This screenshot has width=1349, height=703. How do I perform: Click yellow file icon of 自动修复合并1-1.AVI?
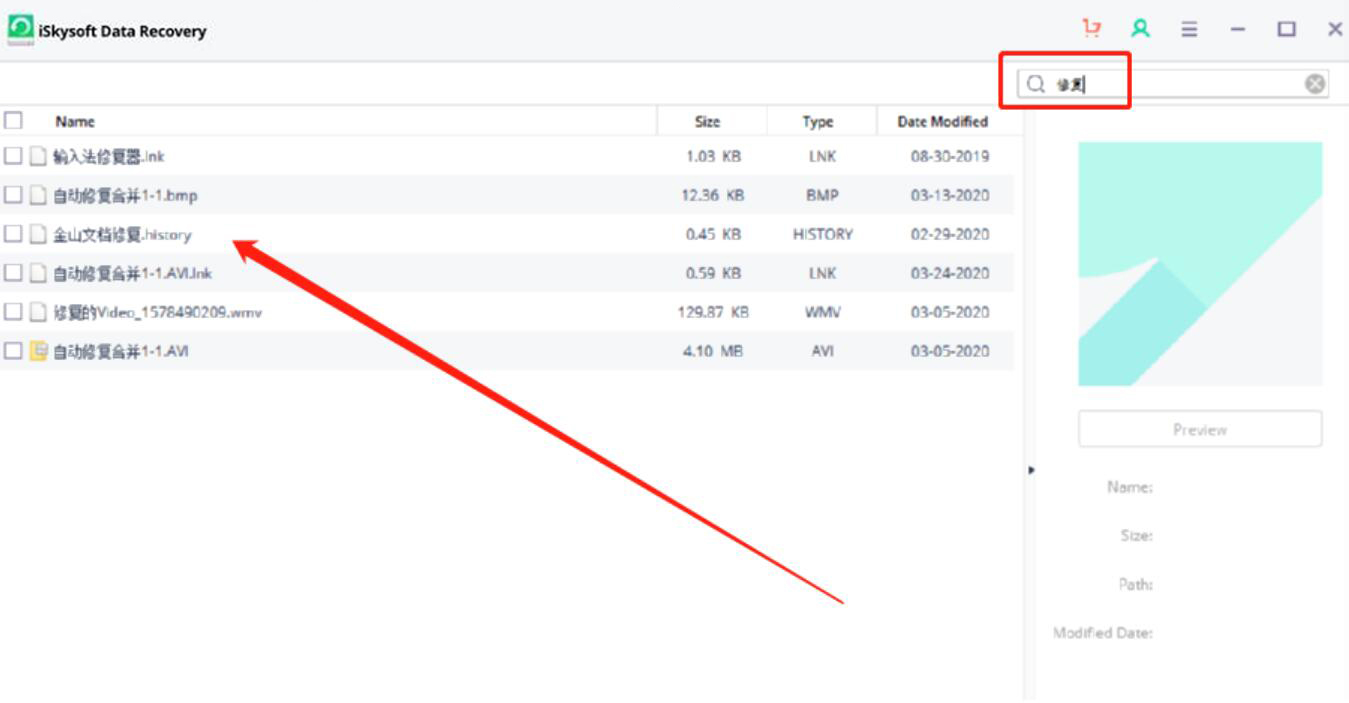pos(38,351)
